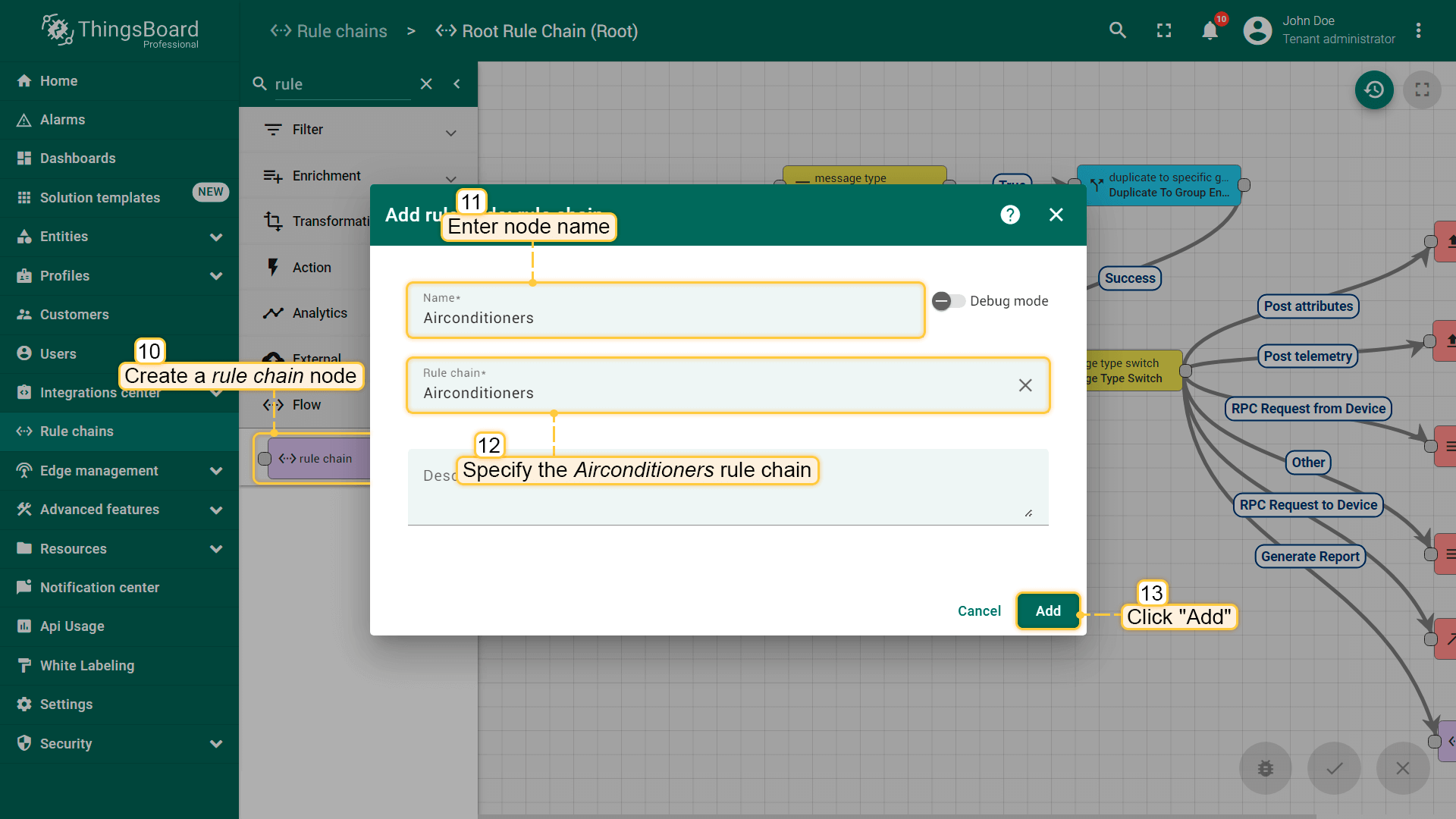Click the help question mark icon
This screenshot has height=819, width=1456.
coord(1009,215)
